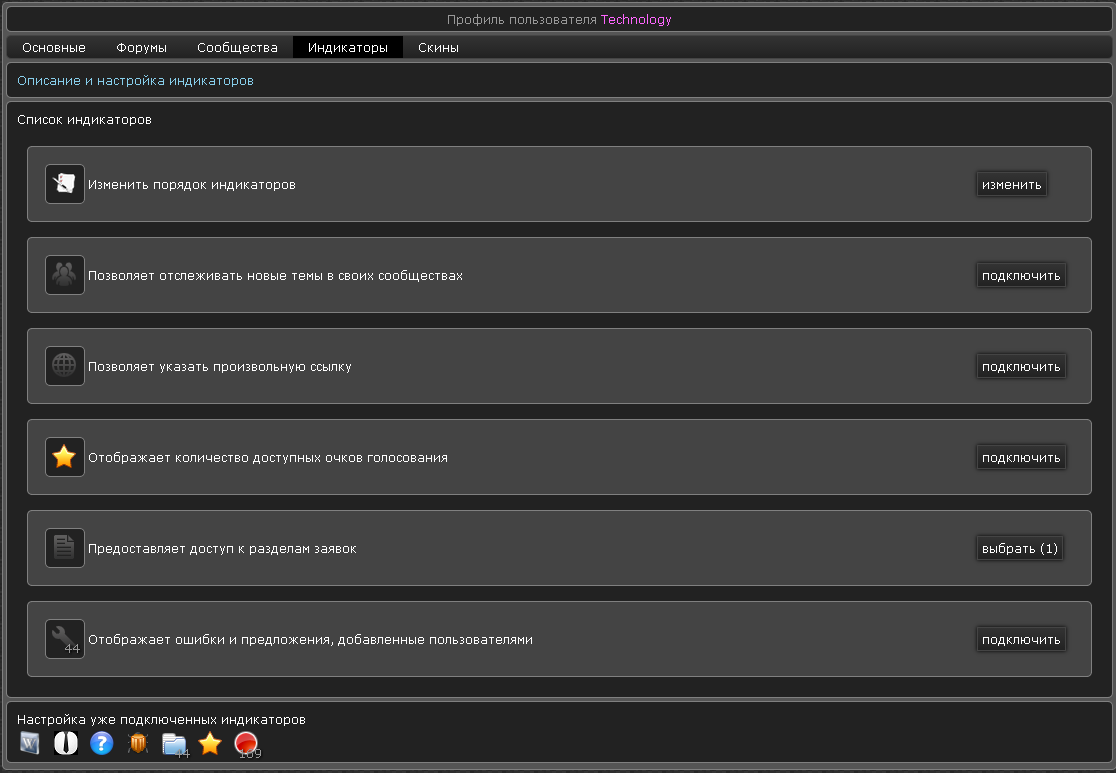Screen dimensions: 1116x773
Task: Open the connected W wiki indicator
Action: click(30, 743)
